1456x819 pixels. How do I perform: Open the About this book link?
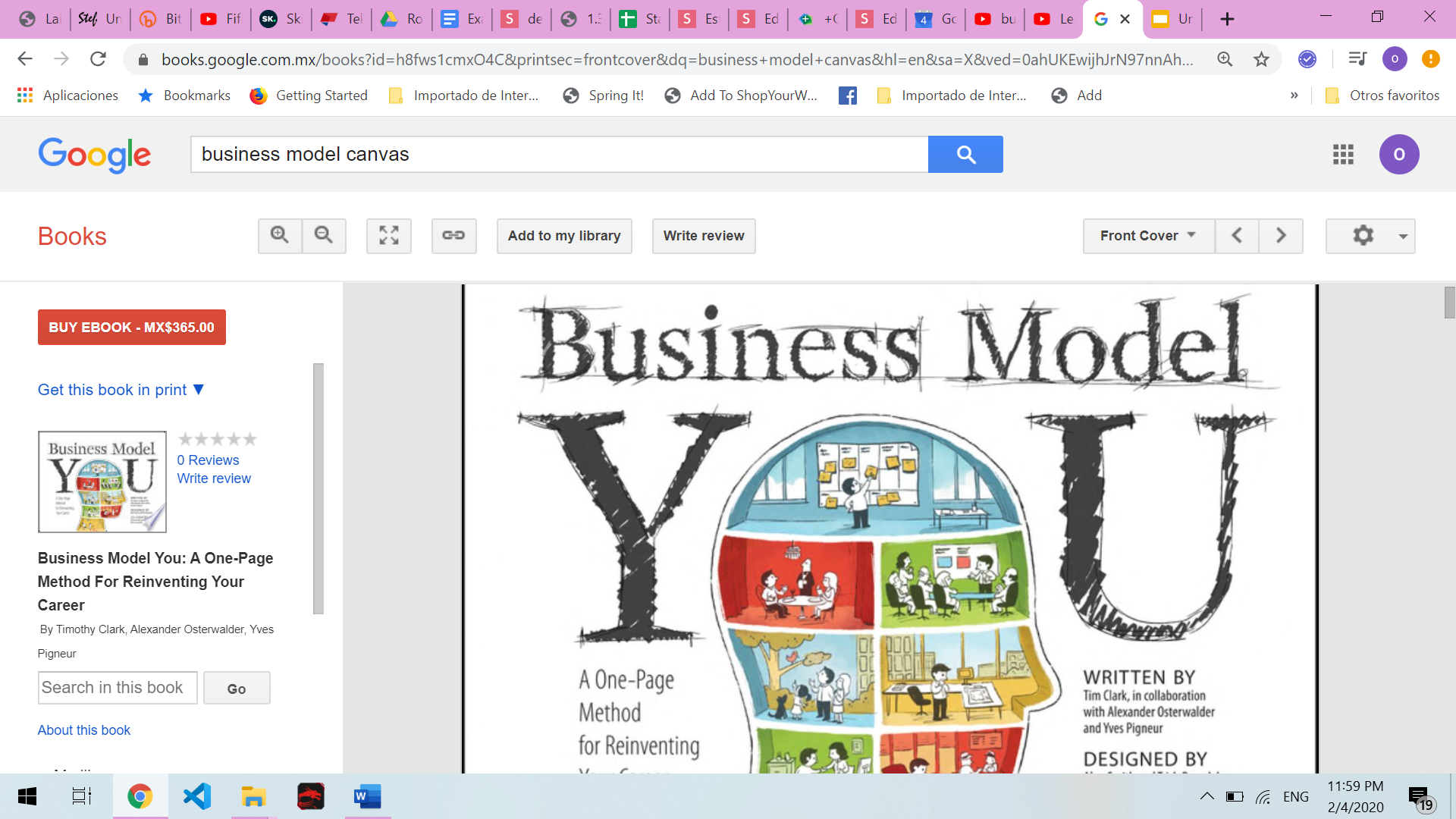coord(84,730)
